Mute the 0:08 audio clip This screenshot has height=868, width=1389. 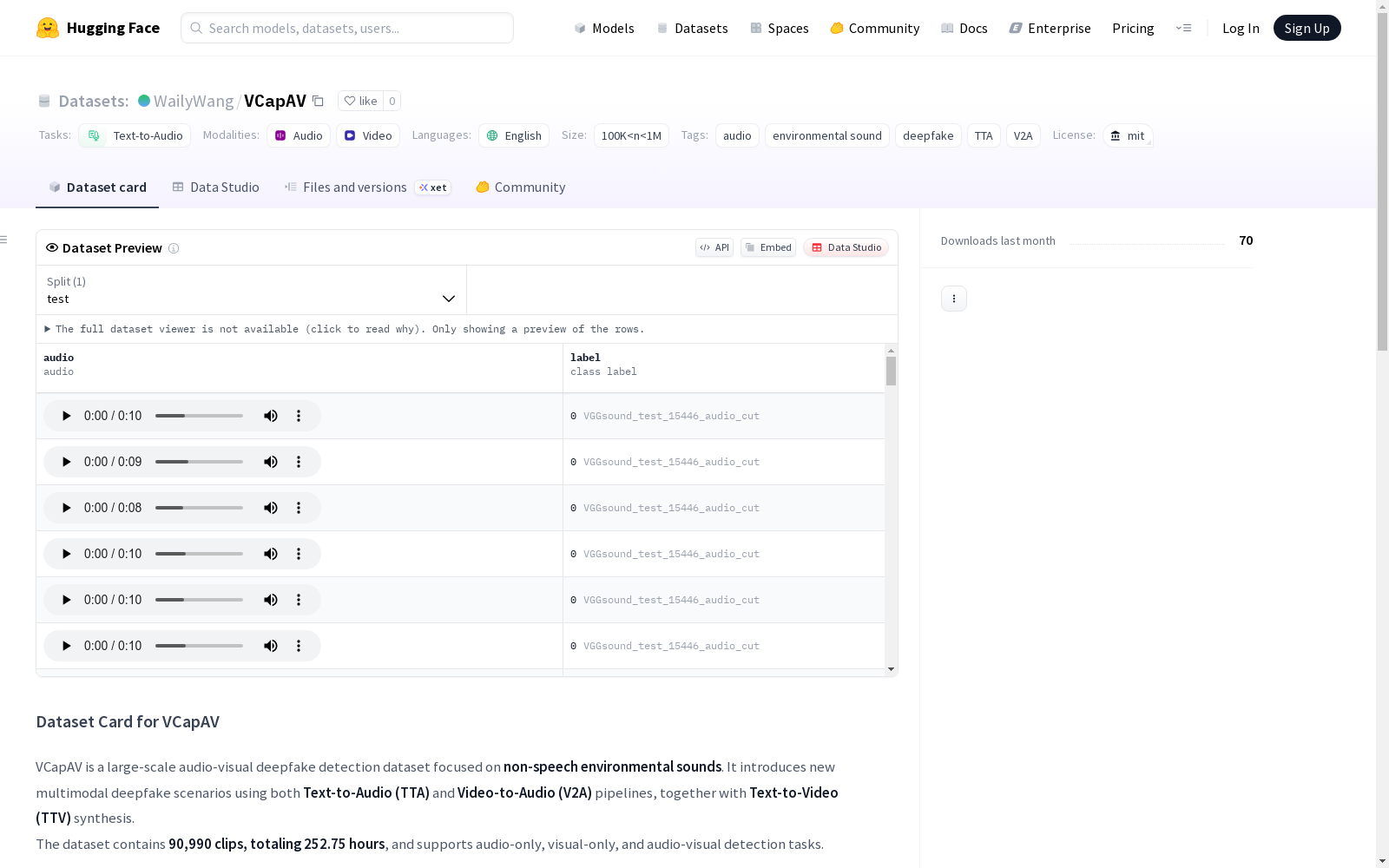(271, 508)
